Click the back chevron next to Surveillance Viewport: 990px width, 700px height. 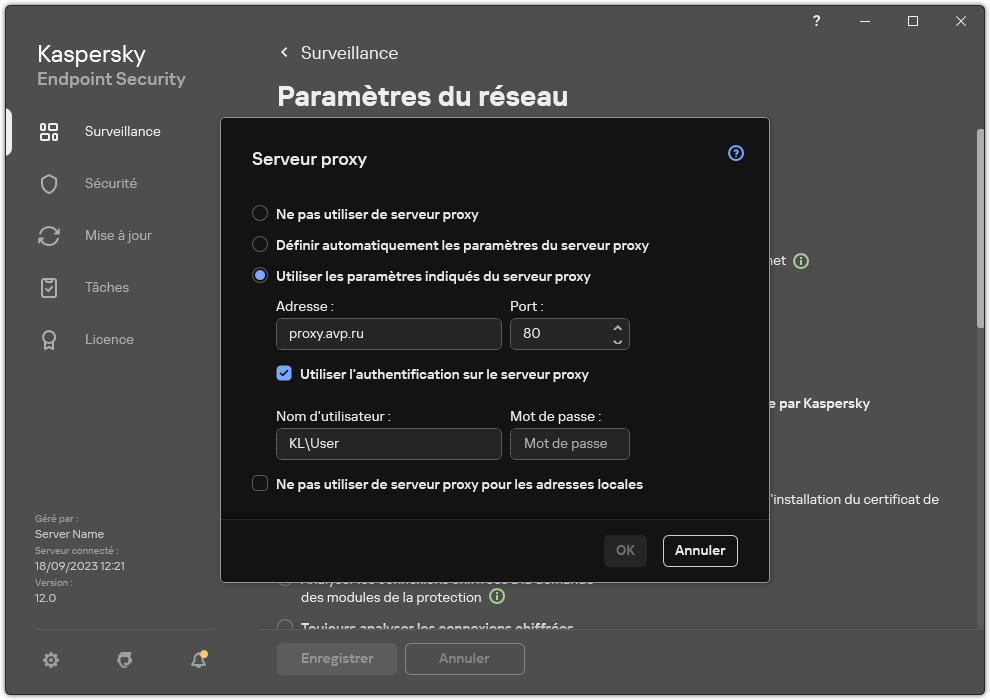coord(283,53)
